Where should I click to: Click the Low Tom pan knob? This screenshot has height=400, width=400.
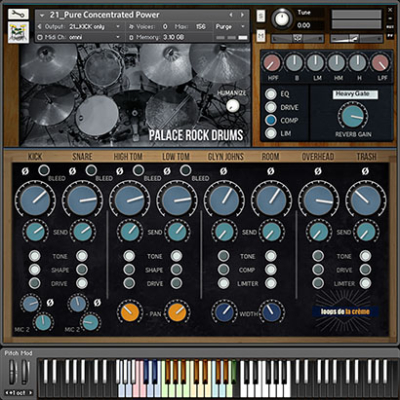tap(177, 313)
